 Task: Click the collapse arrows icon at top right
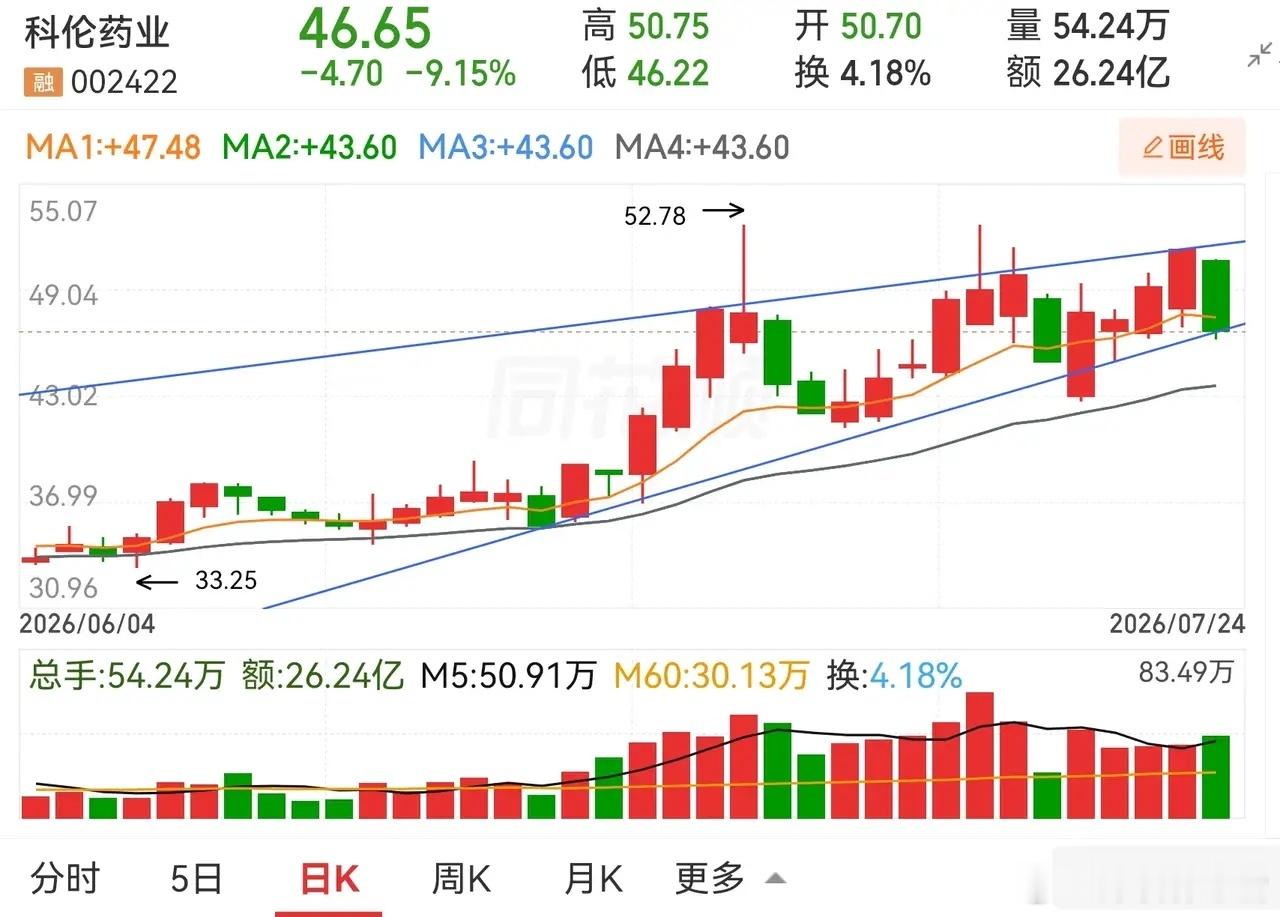pyautogui.click(x=1261, y=57)
